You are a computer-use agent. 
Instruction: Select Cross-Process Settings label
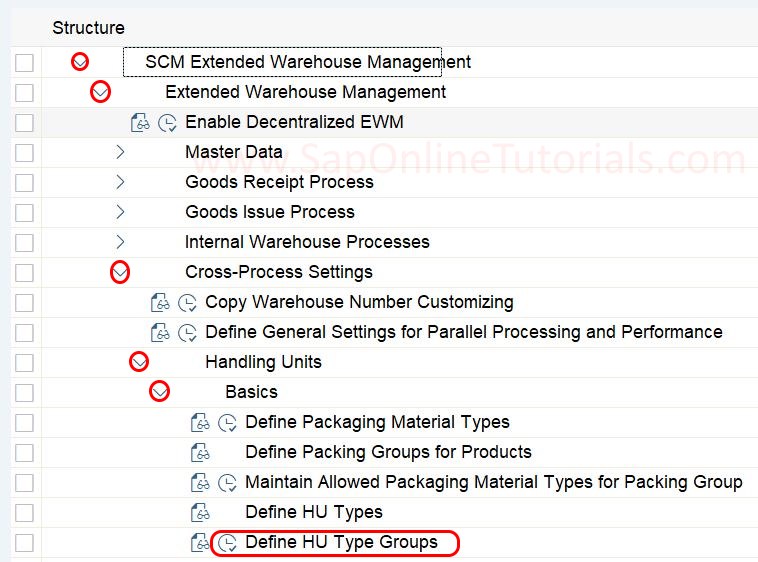click(279, 272)
